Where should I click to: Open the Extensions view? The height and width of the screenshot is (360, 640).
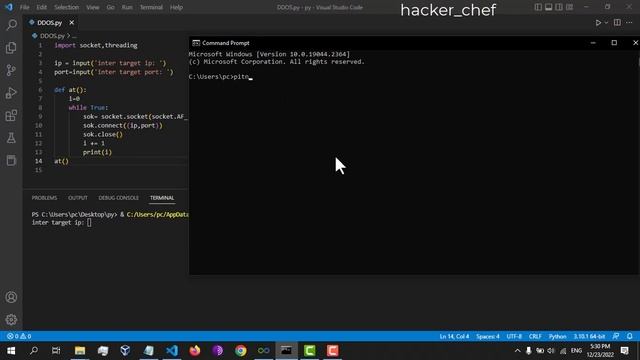[11, 116]
